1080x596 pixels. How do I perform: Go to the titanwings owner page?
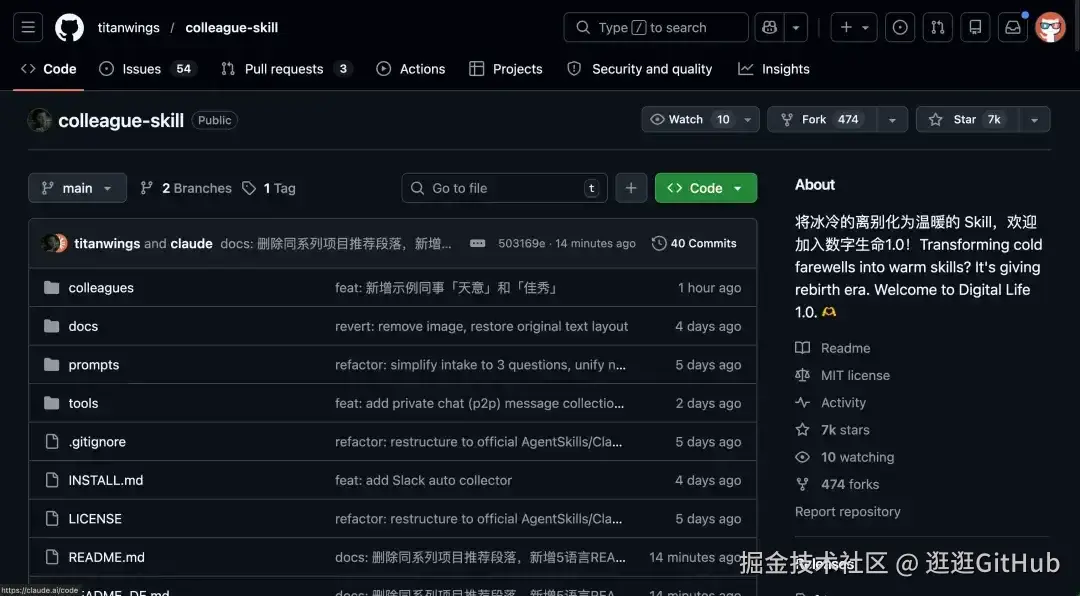tap(128, 28)
